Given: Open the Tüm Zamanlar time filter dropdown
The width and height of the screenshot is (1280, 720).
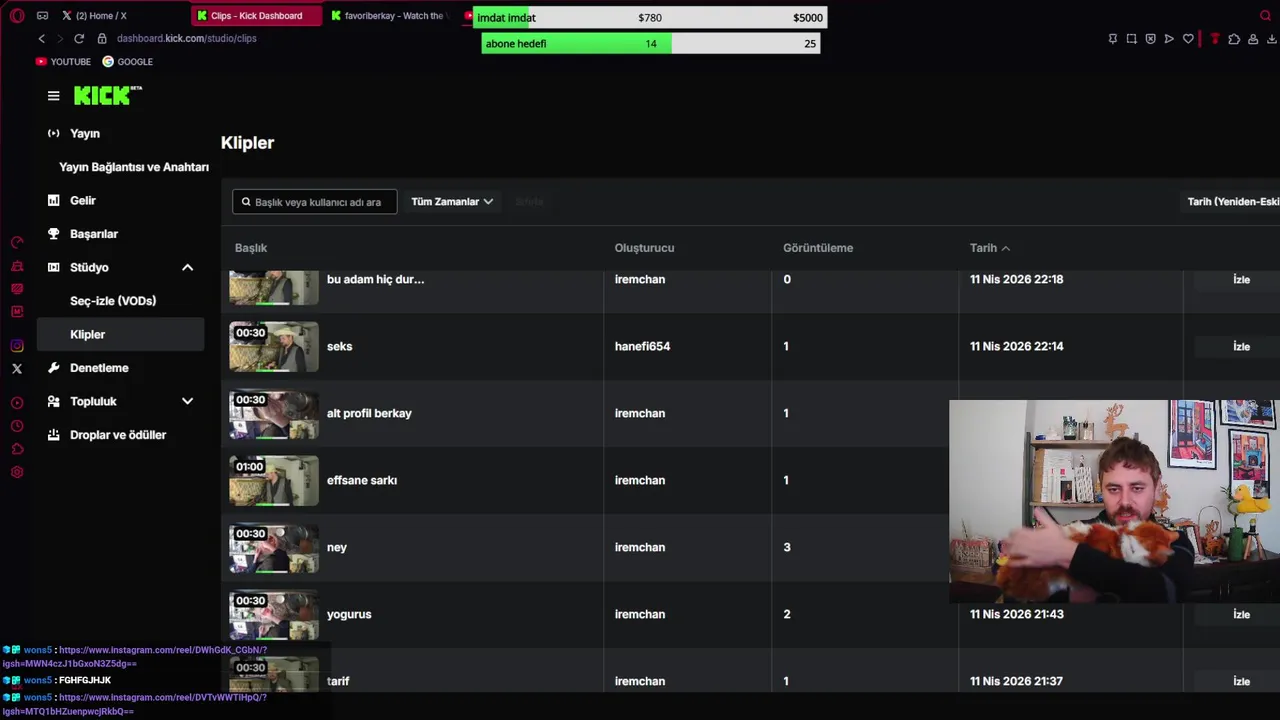Looking at the screenshot, I should tap(452, 202).
